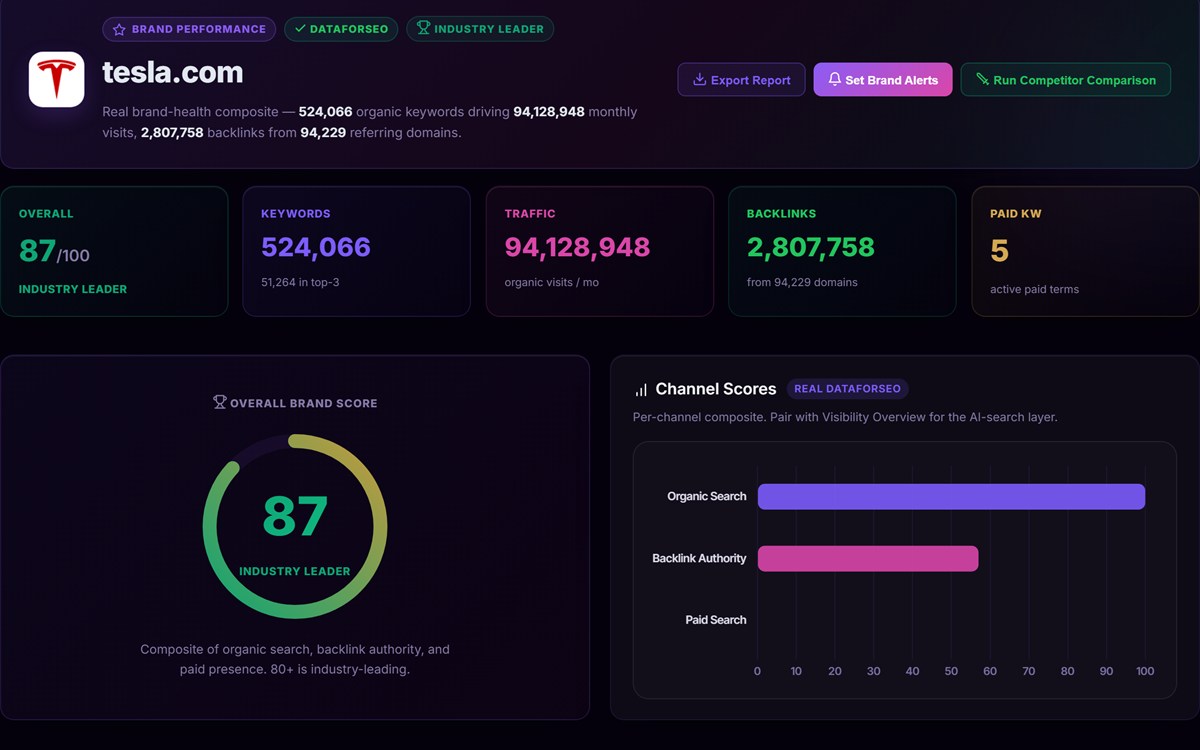This screenshot has width=1200, height=750.
Task: Open the Backlinks card
Action: [x=842, y=251]
